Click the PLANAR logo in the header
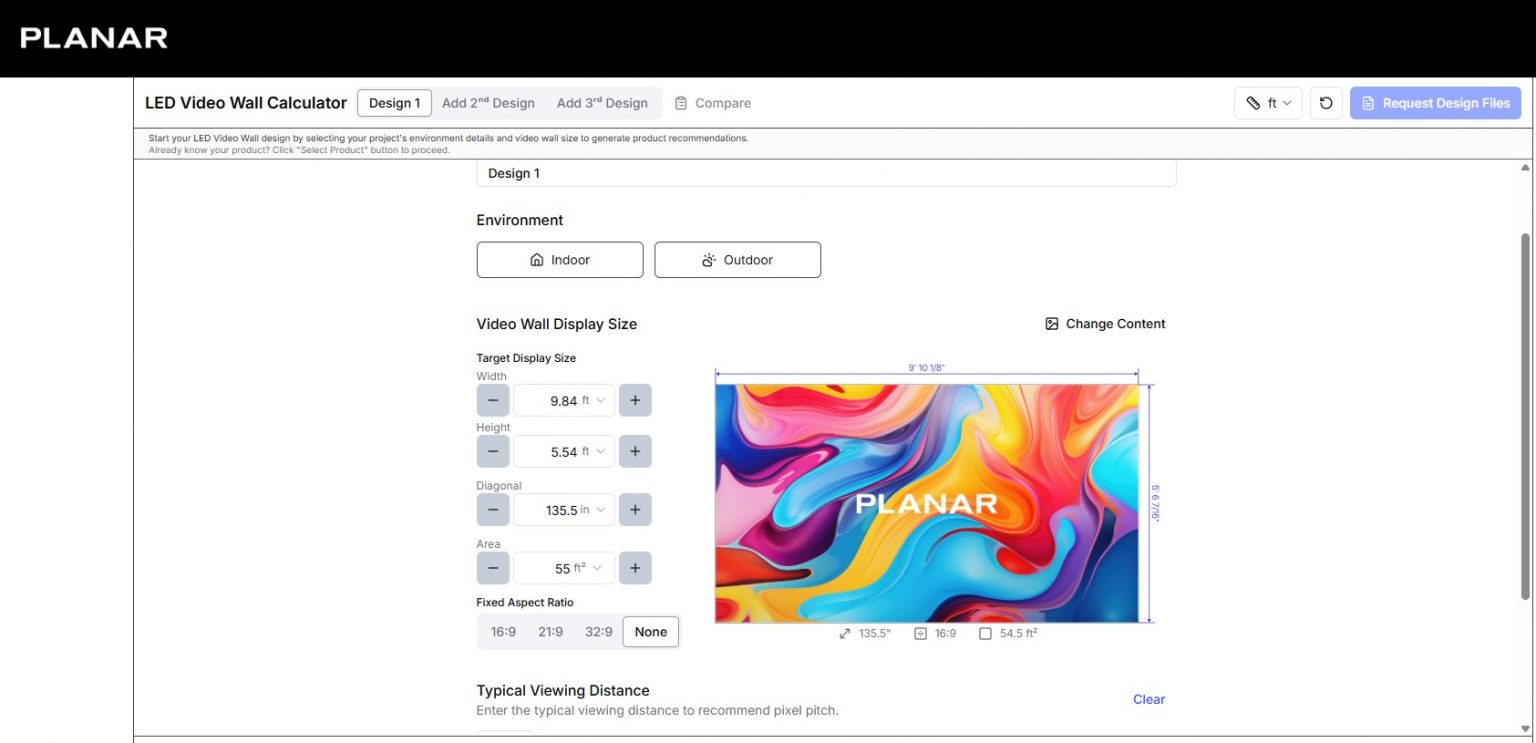Image resolution: width=1536 pixels, height=743 pixels. 94,38
